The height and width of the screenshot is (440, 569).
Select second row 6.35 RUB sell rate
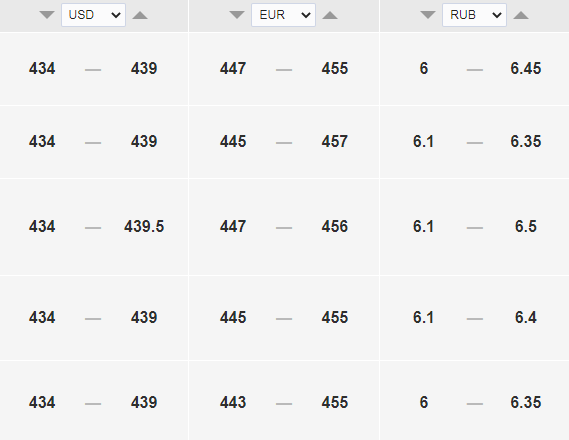point(526,141)
